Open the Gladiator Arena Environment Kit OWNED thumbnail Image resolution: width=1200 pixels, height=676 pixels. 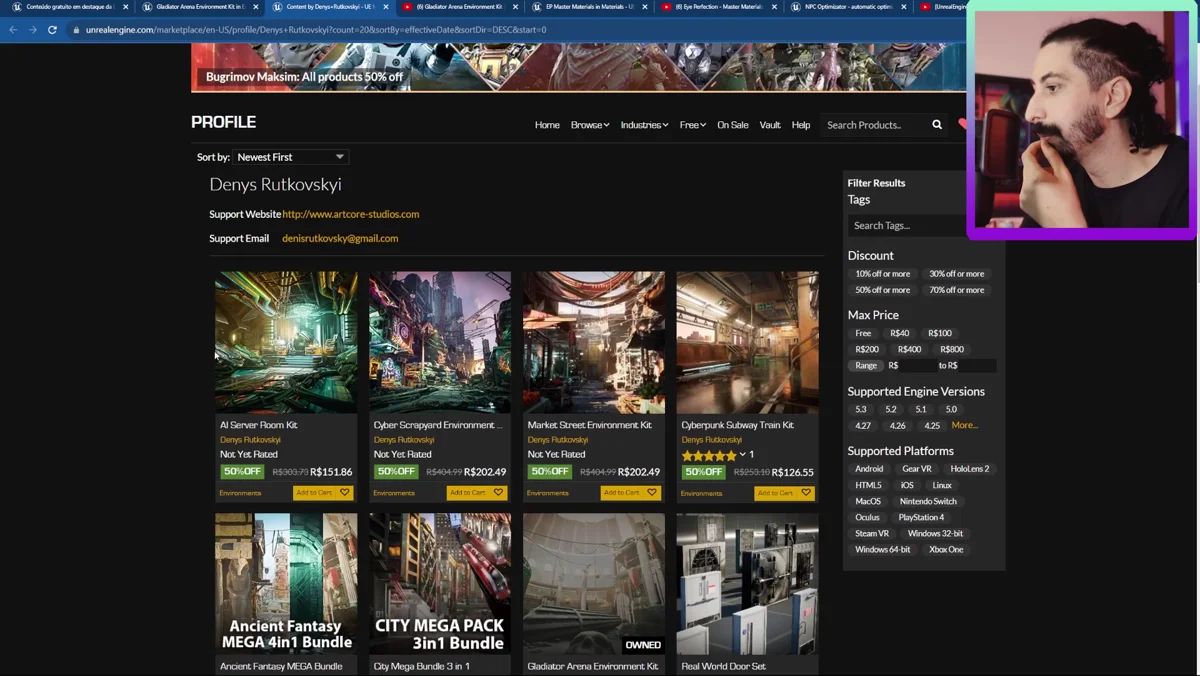(x=594, y=584)
